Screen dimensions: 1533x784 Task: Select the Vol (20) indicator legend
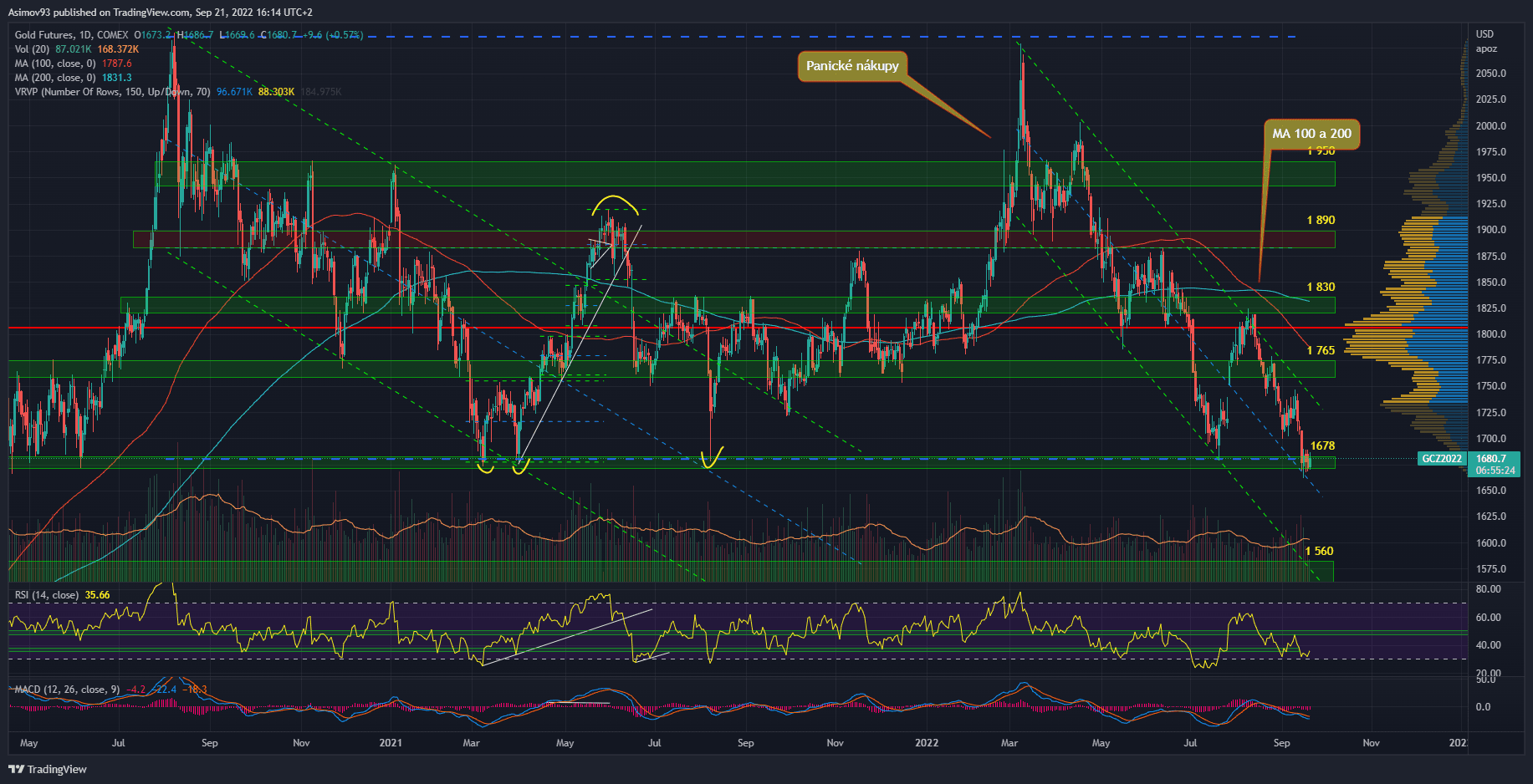(x=33, y=49)
